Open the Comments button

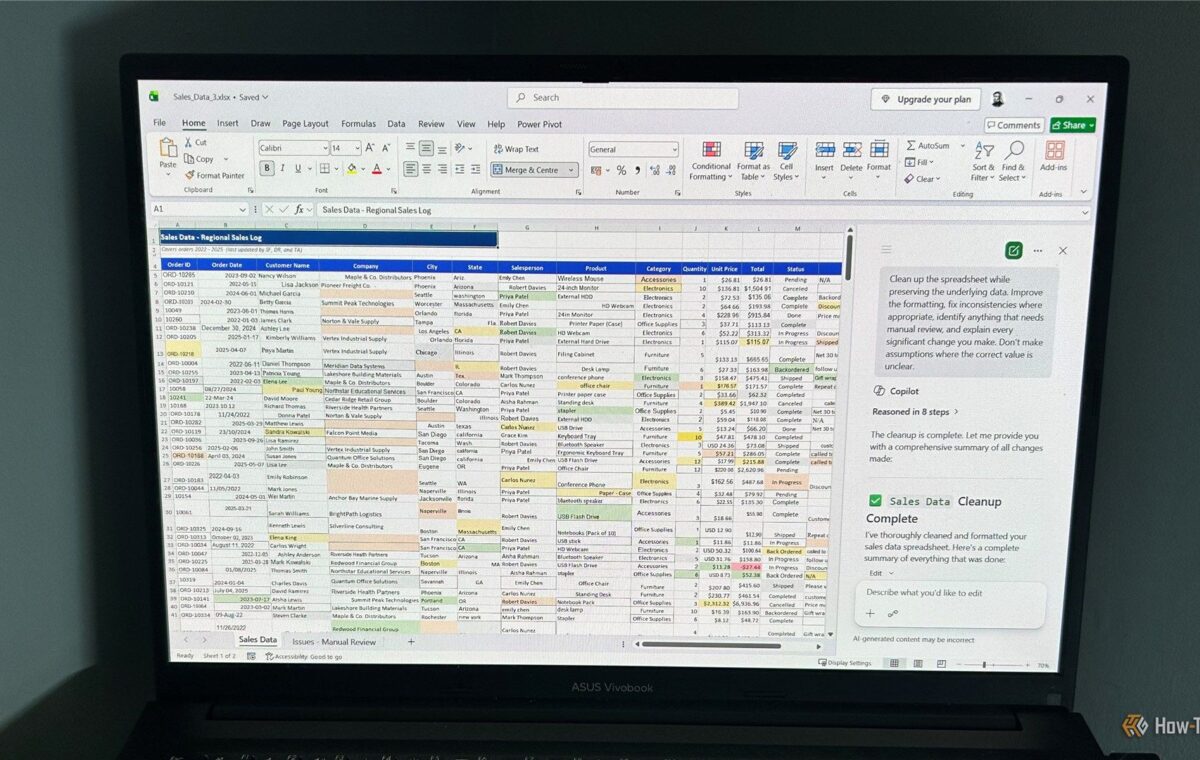[x=1013, y=125]
